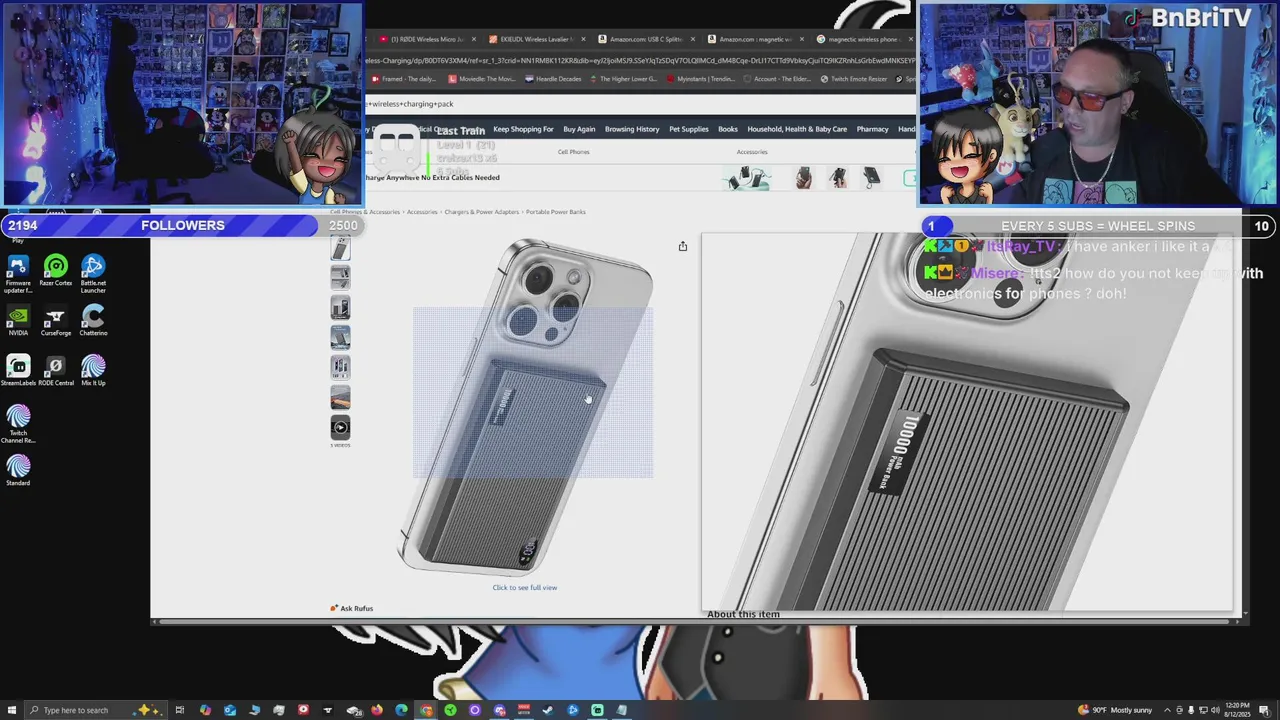Open the Windows Start menu
1280x720 pixels.
11,710
